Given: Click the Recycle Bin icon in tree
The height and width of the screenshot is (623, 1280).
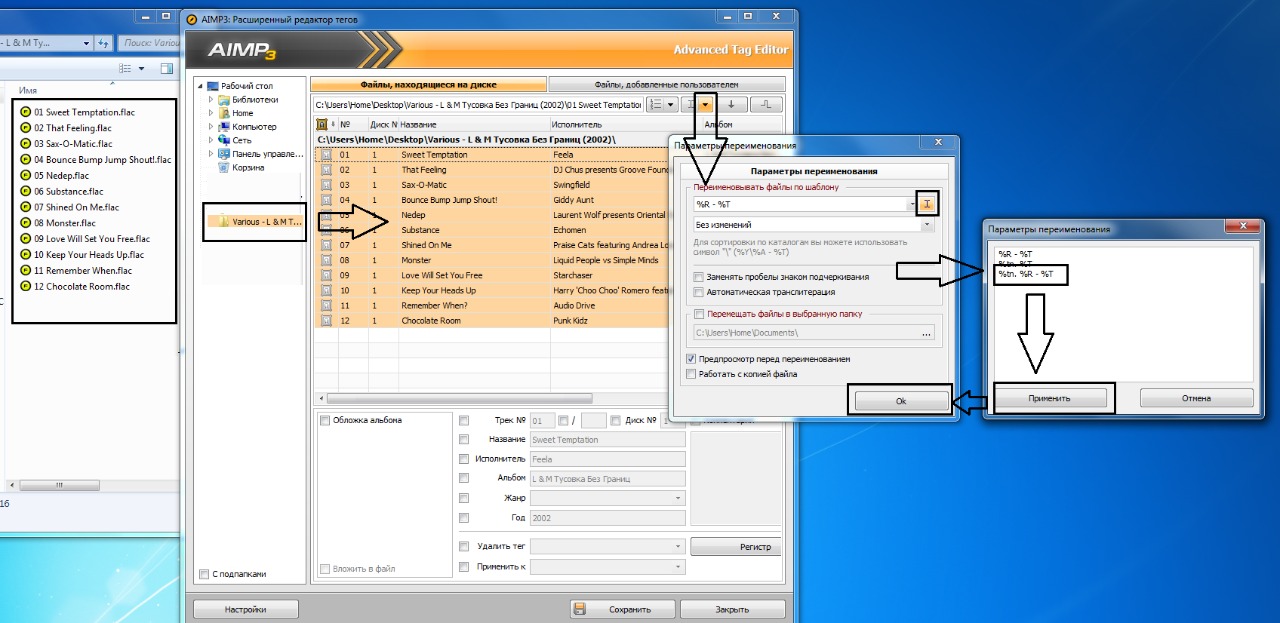Looking at the screenshot, I should click(224, 168).
